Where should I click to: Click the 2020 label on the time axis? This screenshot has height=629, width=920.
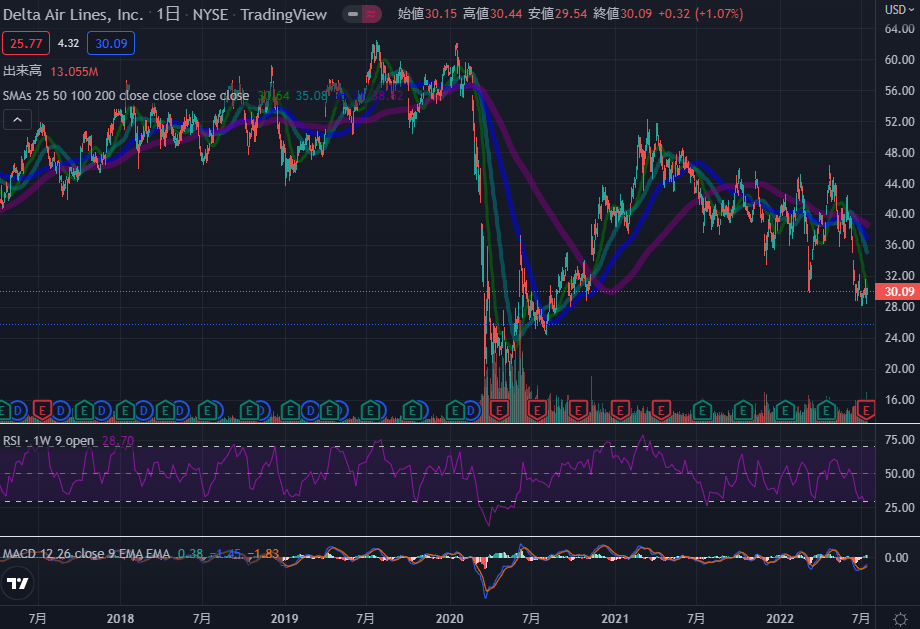click(x=449, y=618)
